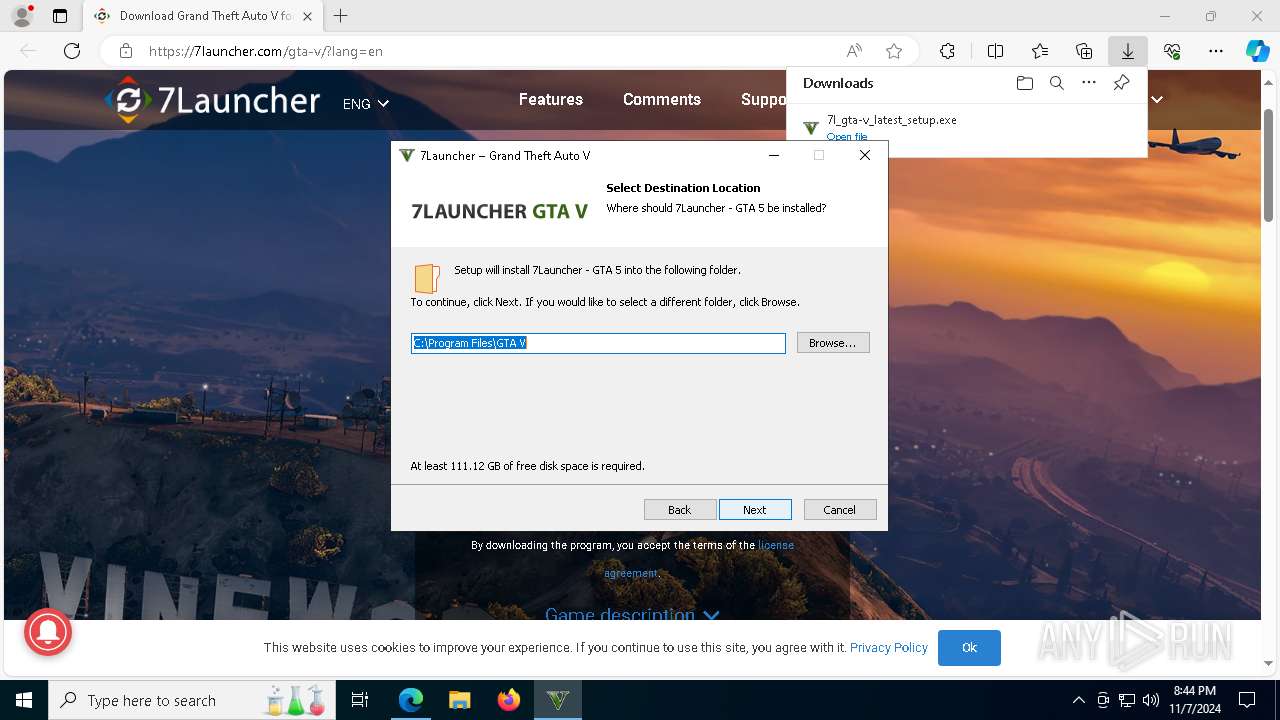This screenshot has width=1280, height=720.
Task: Go back using the browser back arrow
Action: click(x=28, y=51)
